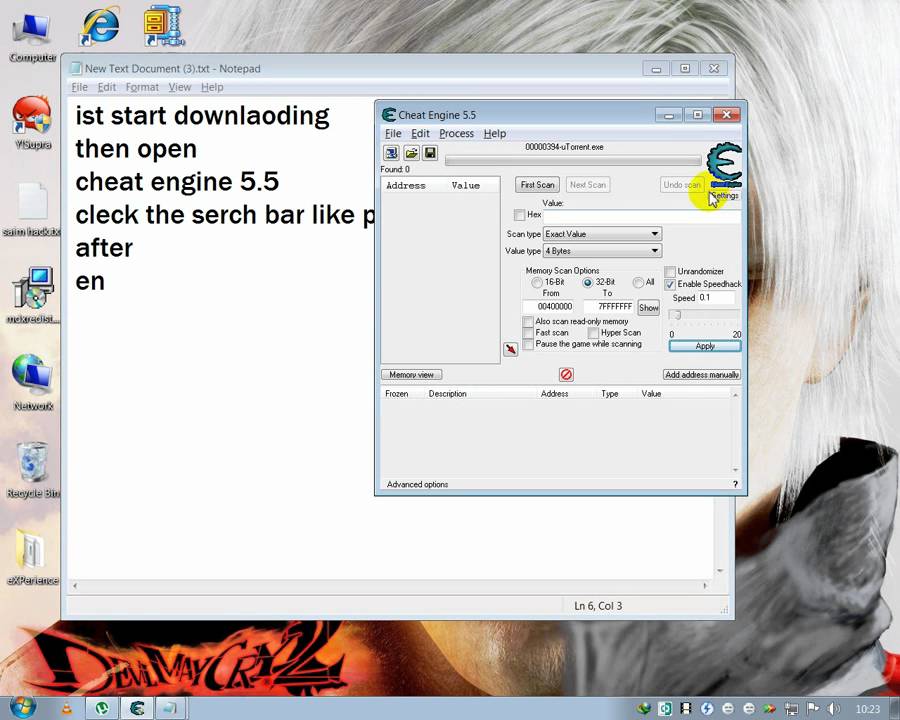
Task: Click the film strip tray icon
Action: (x=686, y=709)
